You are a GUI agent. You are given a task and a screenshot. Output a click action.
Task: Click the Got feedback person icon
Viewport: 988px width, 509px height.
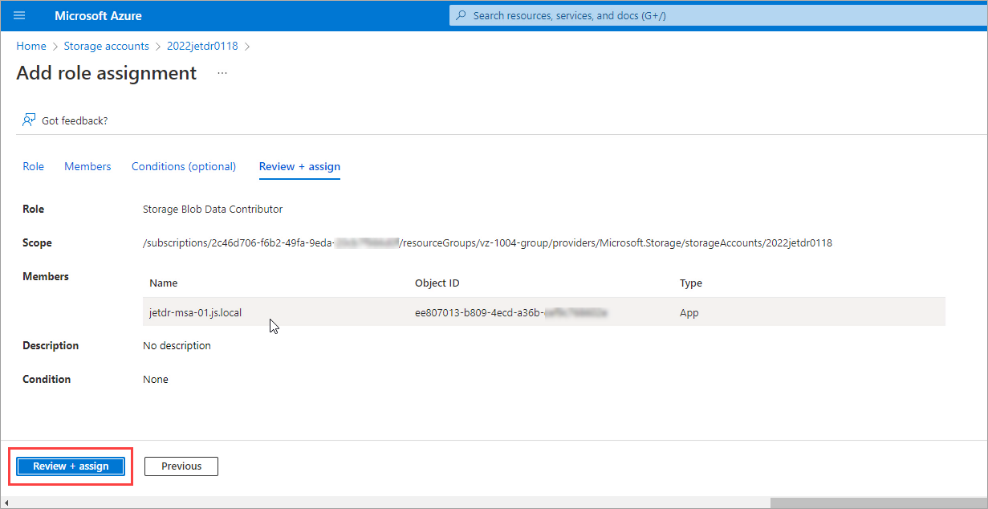pyautogui.click(x=29, y=120)
